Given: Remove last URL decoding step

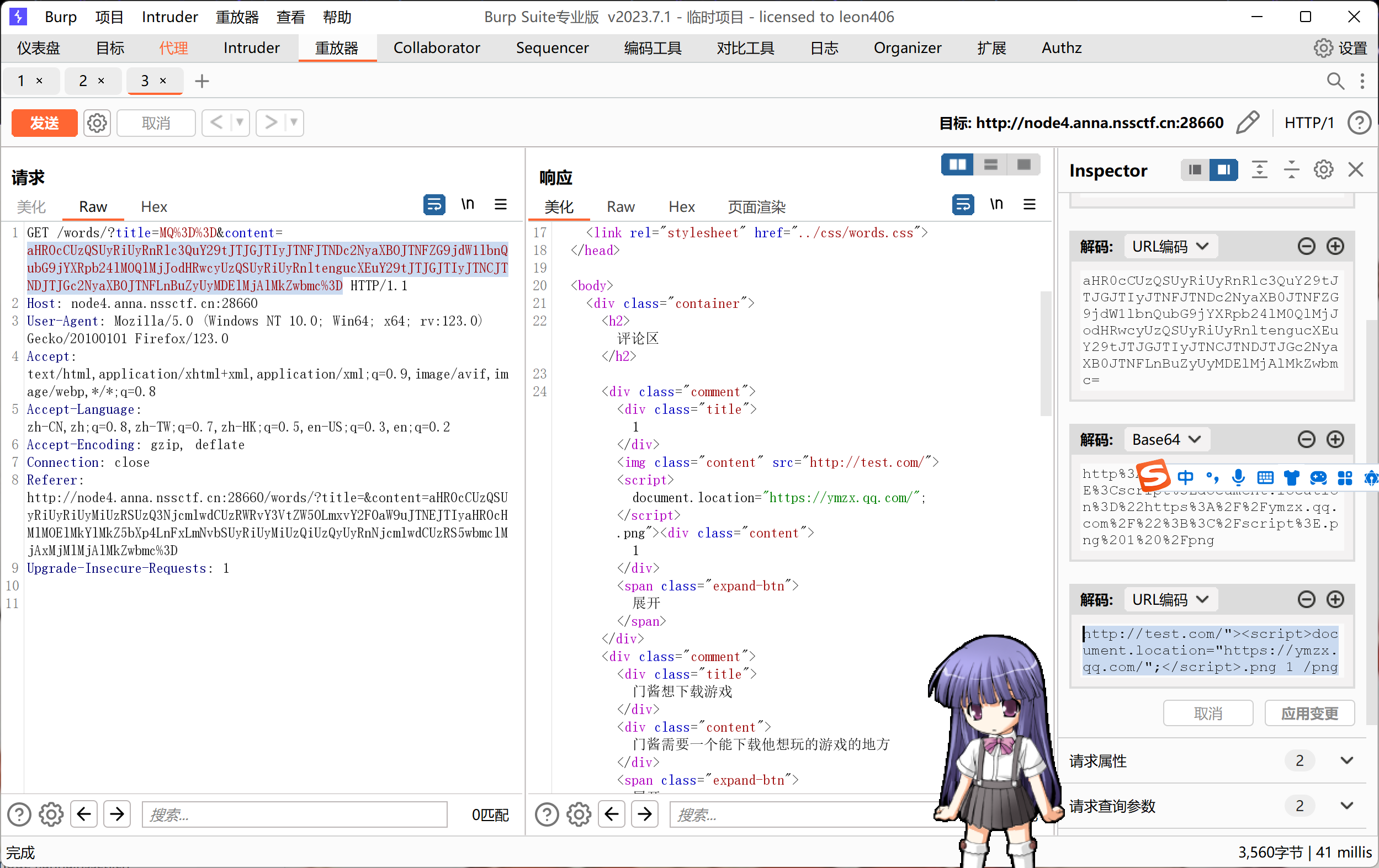Looking at the screenshot, I should pos(1306,599).
